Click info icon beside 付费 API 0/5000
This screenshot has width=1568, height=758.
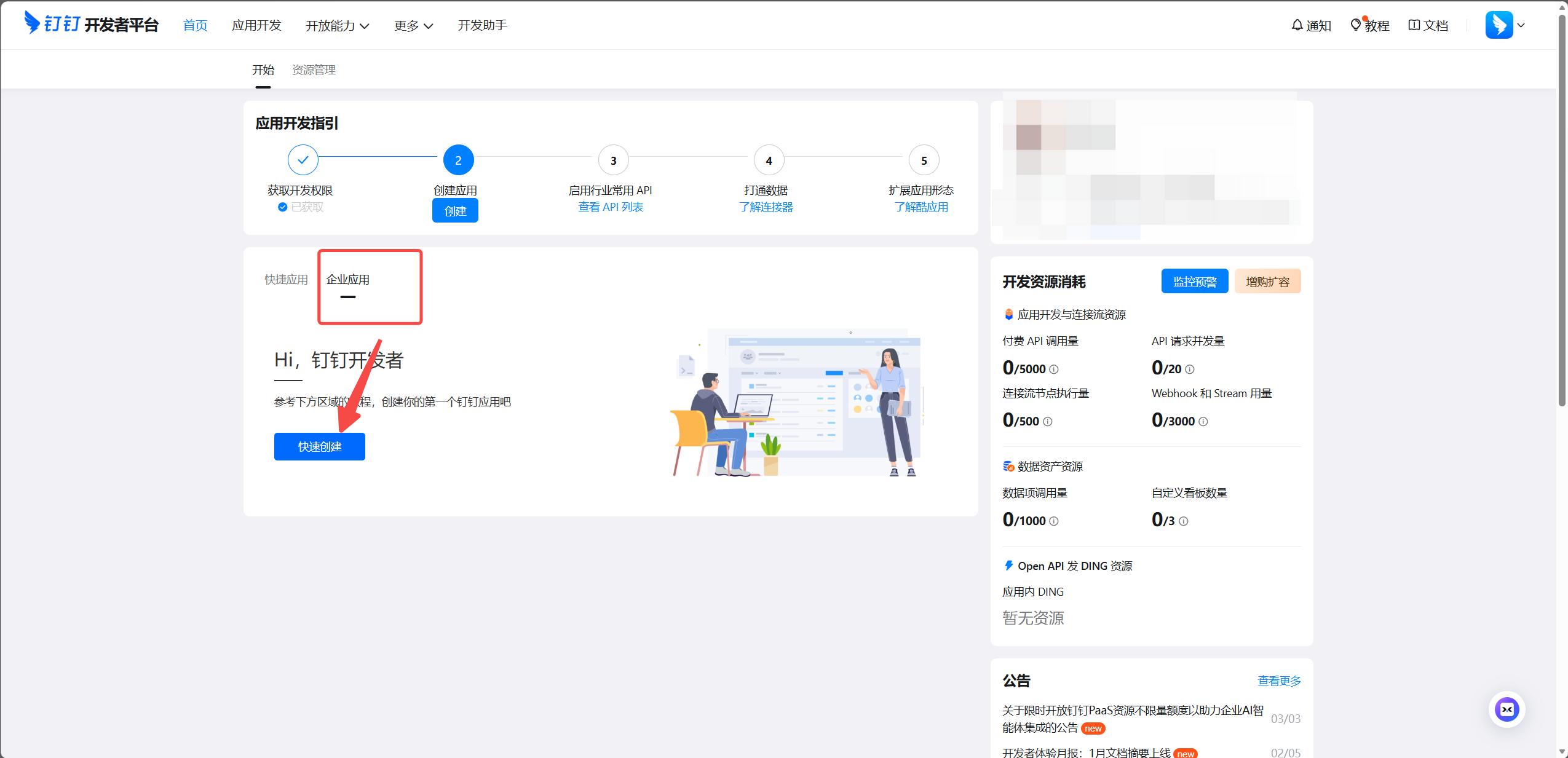pyautogui.click(x=1053, y=369)
